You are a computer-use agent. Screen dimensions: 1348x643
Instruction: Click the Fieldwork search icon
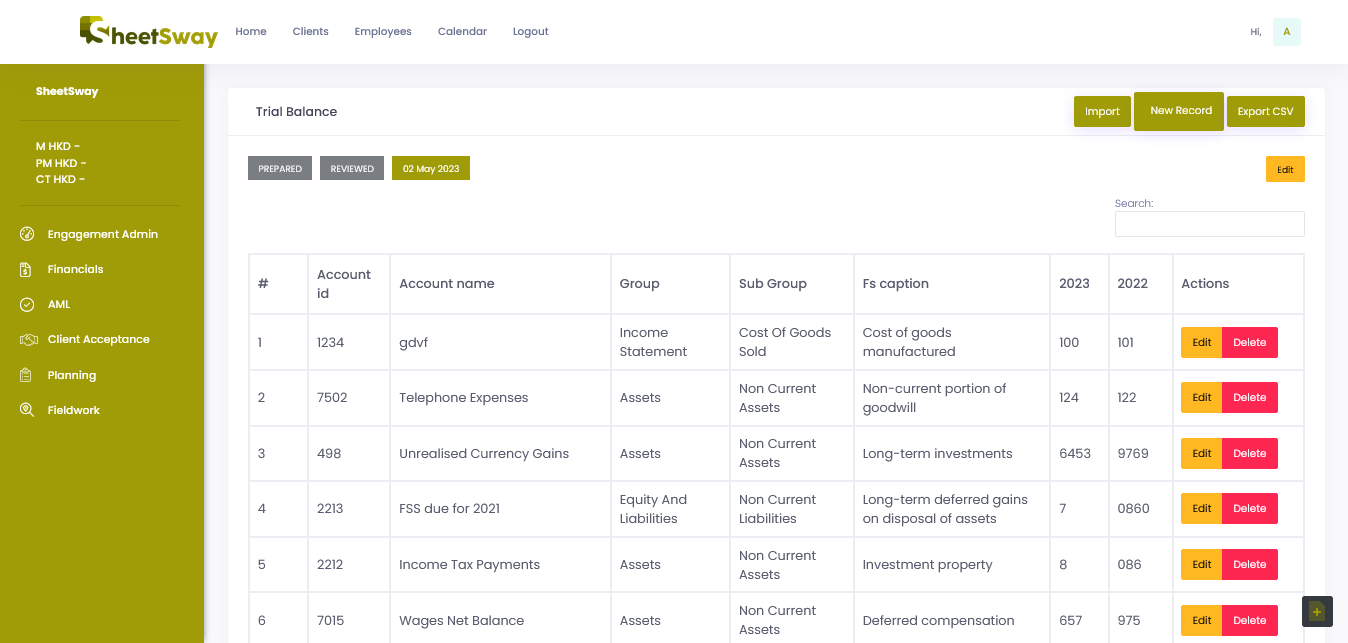pyautogui.click(x=28, y=410)
